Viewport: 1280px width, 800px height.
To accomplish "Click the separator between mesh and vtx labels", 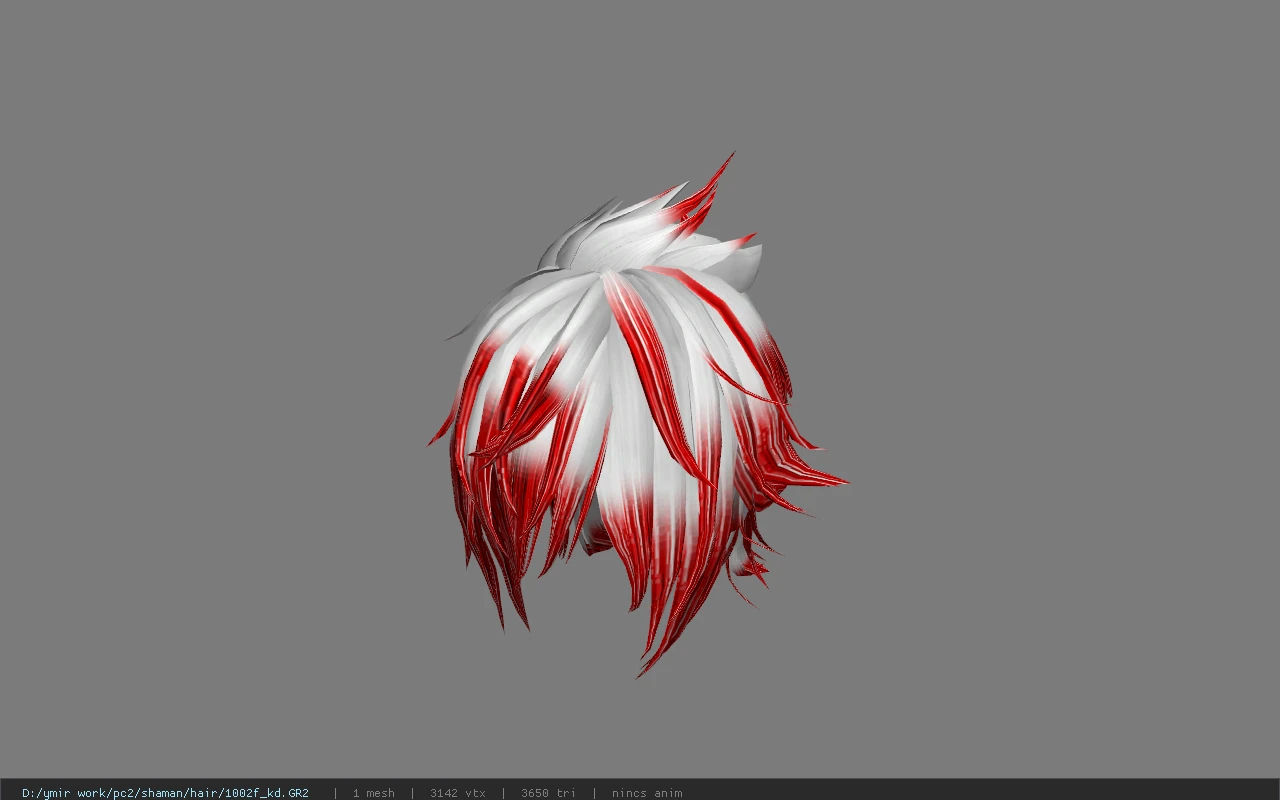I will 412,793.
